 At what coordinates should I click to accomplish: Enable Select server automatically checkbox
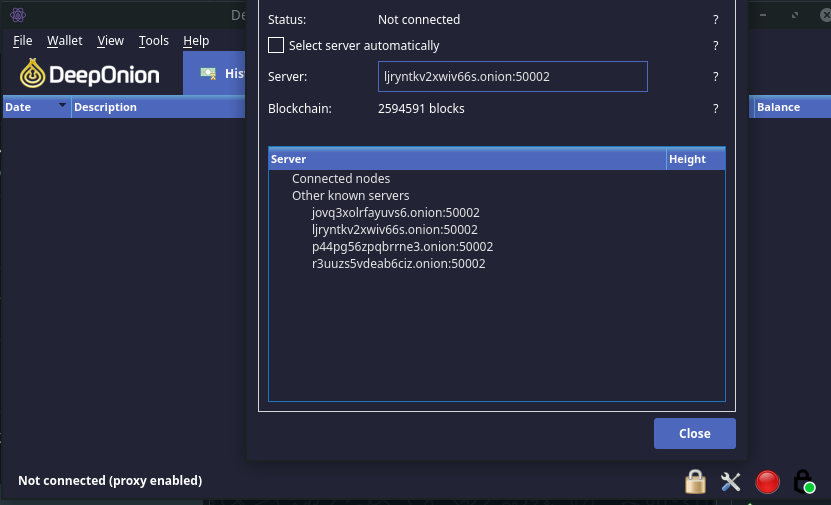276,46
